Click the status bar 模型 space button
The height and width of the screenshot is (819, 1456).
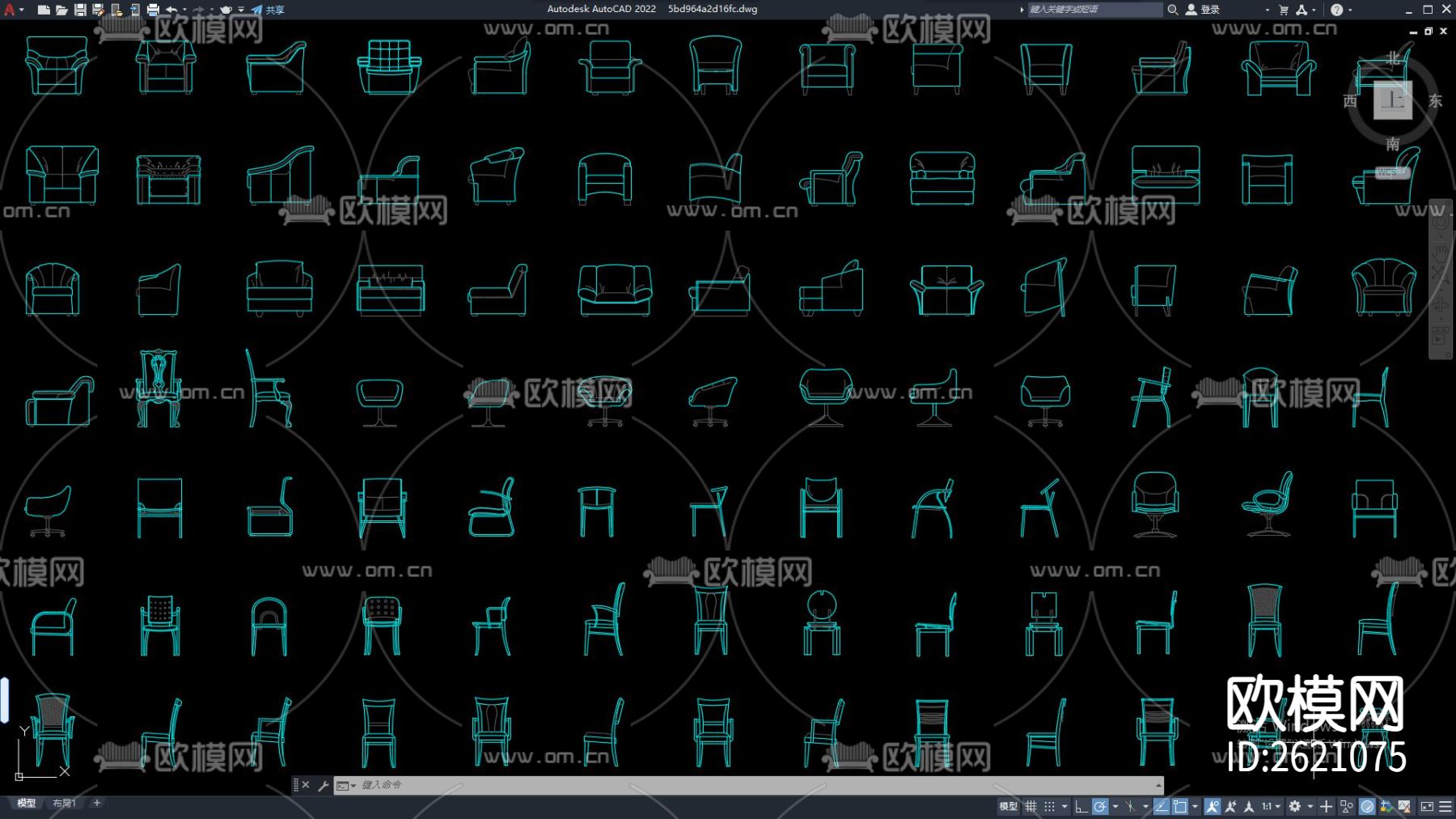coord(1008,806)
